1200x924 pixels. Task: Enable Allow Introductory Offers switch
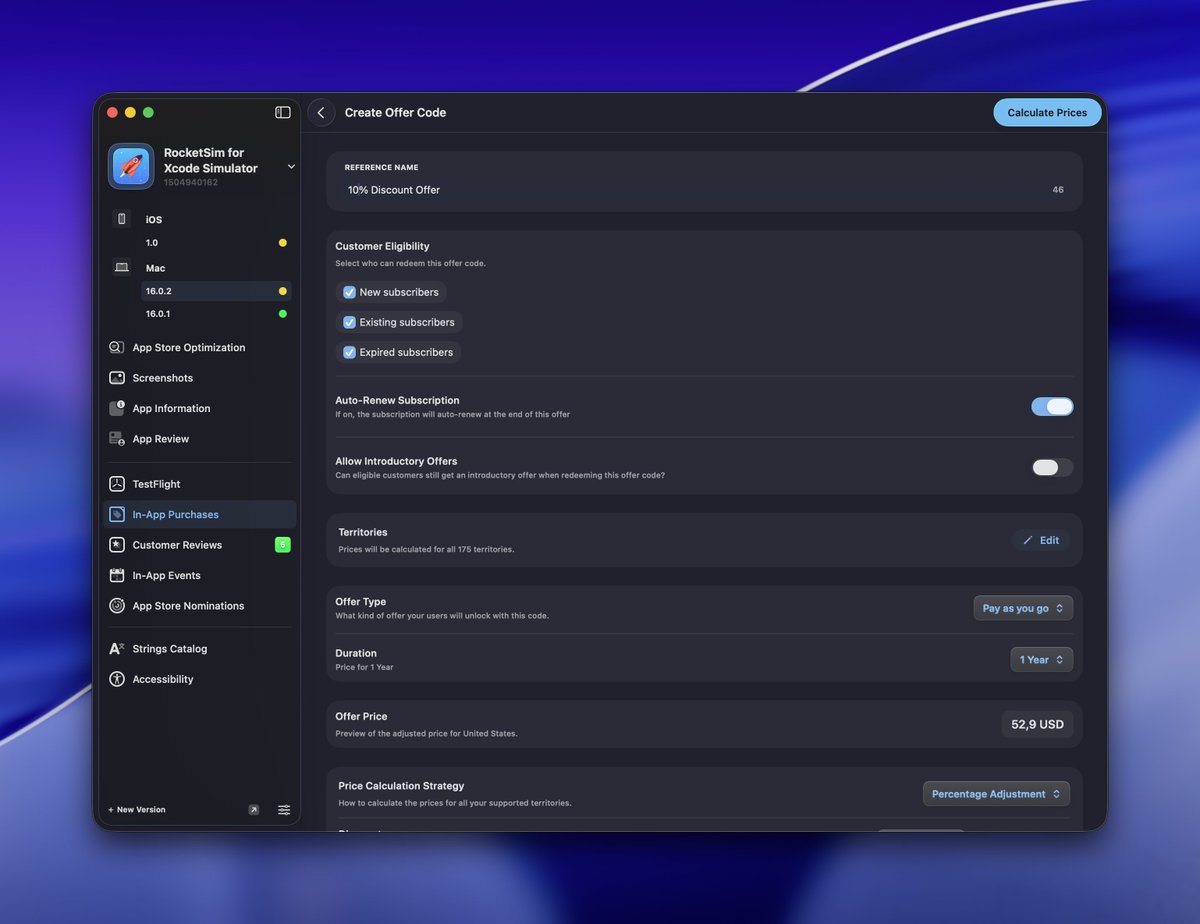(1052, 467)
